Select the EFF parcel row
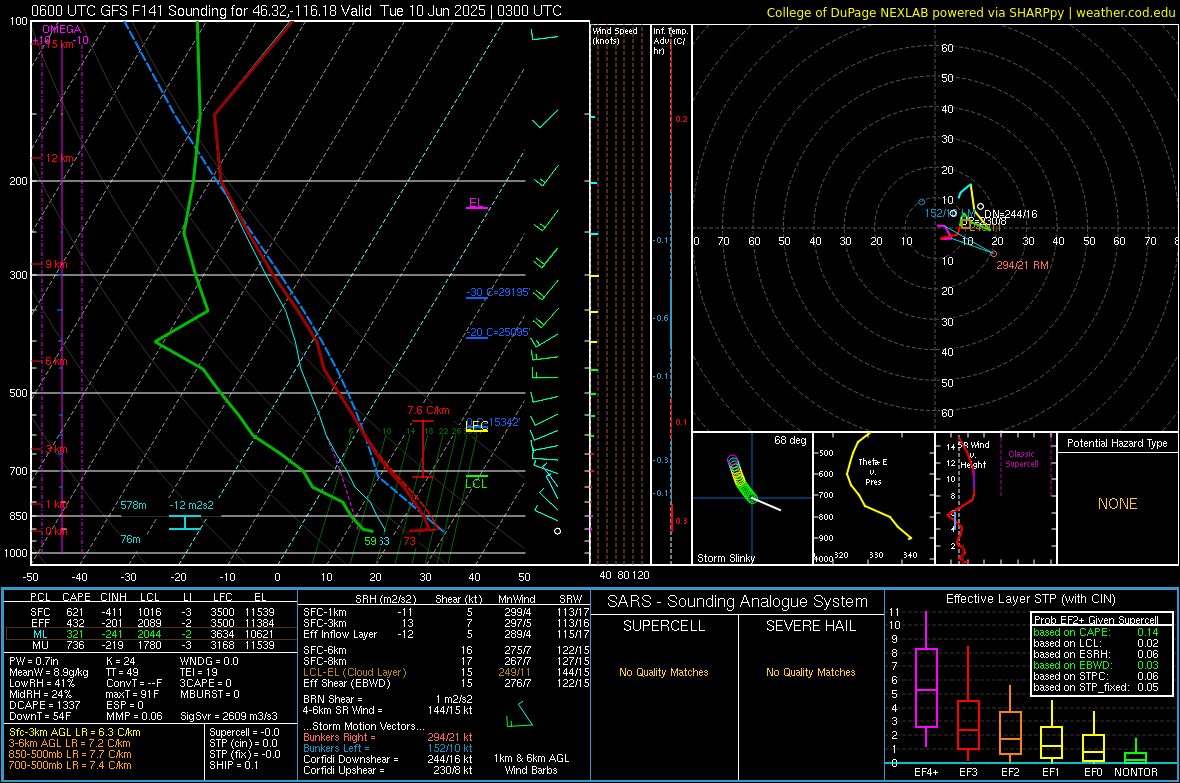This screenshot has height=783, width=1180. (151, 623)
